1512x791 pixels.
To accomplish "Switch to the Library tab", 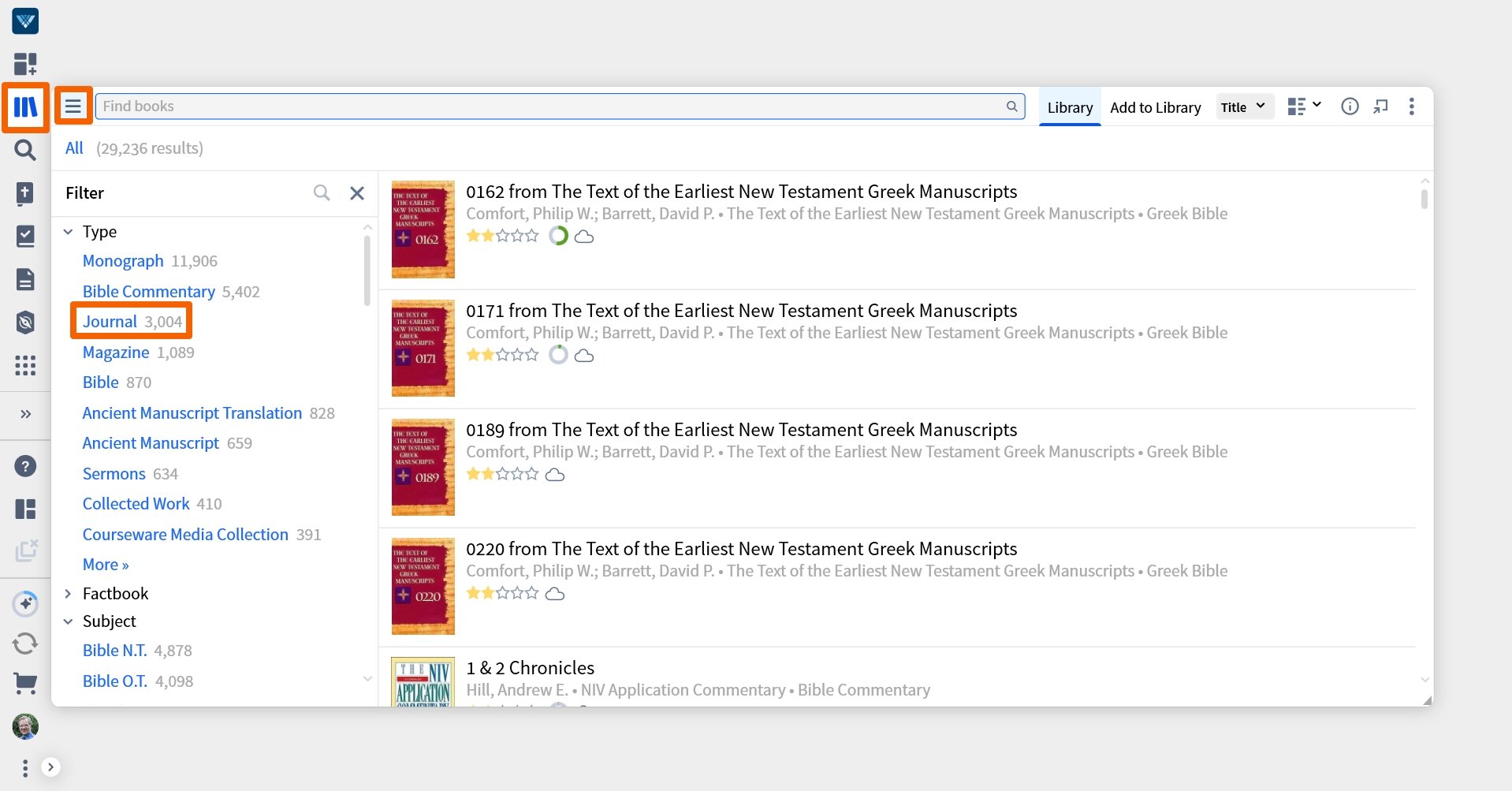I will (x=1070, y=107).
